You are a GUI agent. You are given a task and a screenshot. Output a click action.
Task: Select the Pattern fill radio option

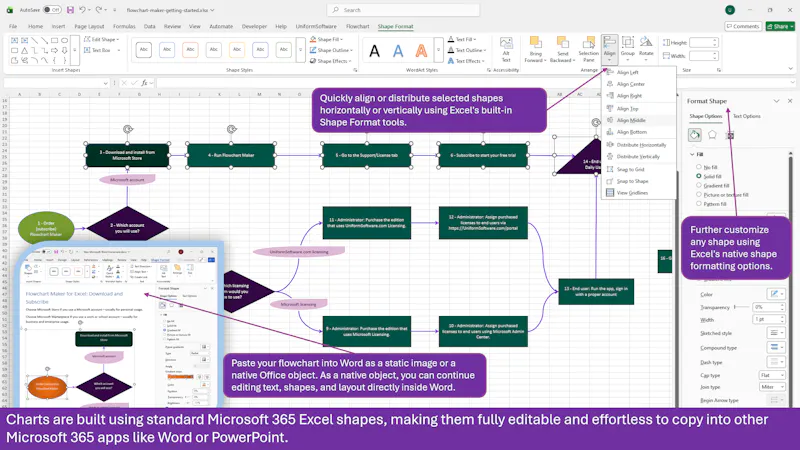point(698,204)
